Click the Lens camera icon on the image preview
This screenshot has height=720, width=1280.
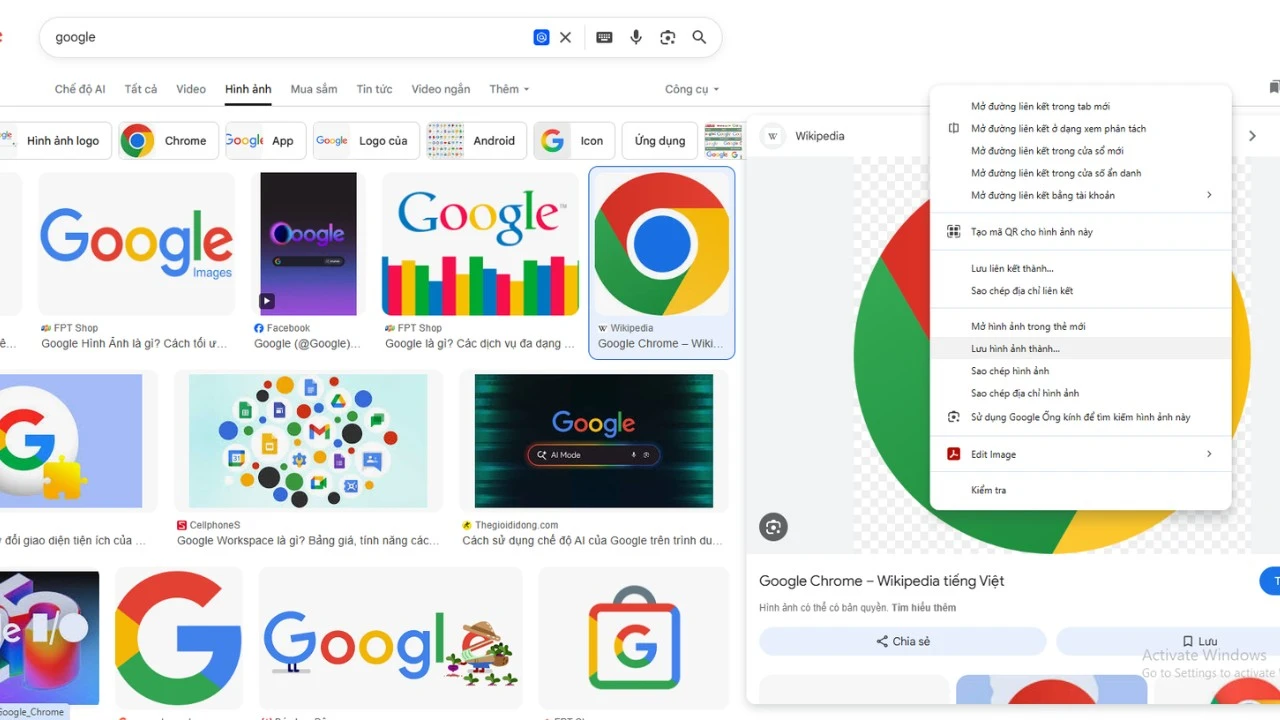[x=773, y=527]
